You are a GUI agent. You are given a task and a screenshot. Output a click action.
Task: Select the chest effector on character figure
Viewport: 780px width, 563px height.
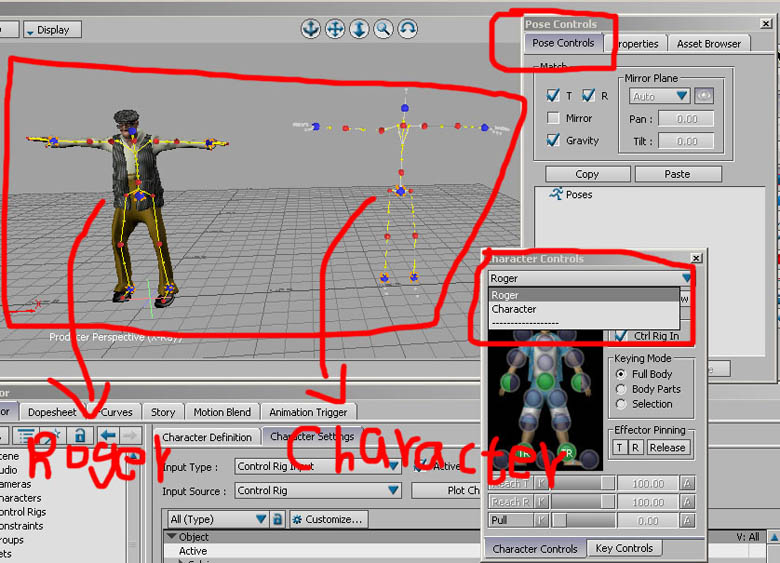tap(545, 360)
